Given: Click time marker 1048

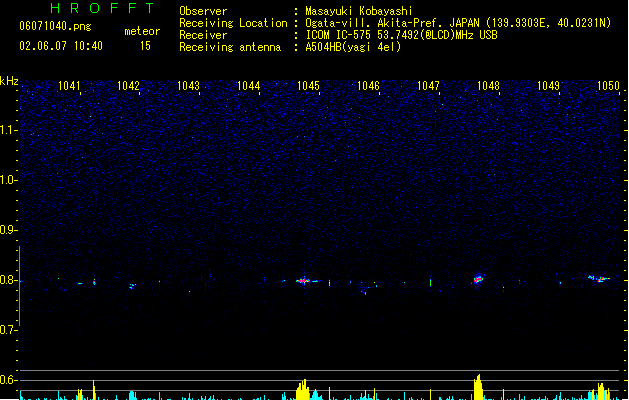Looking at the screenshot, I should click(488, 86).
